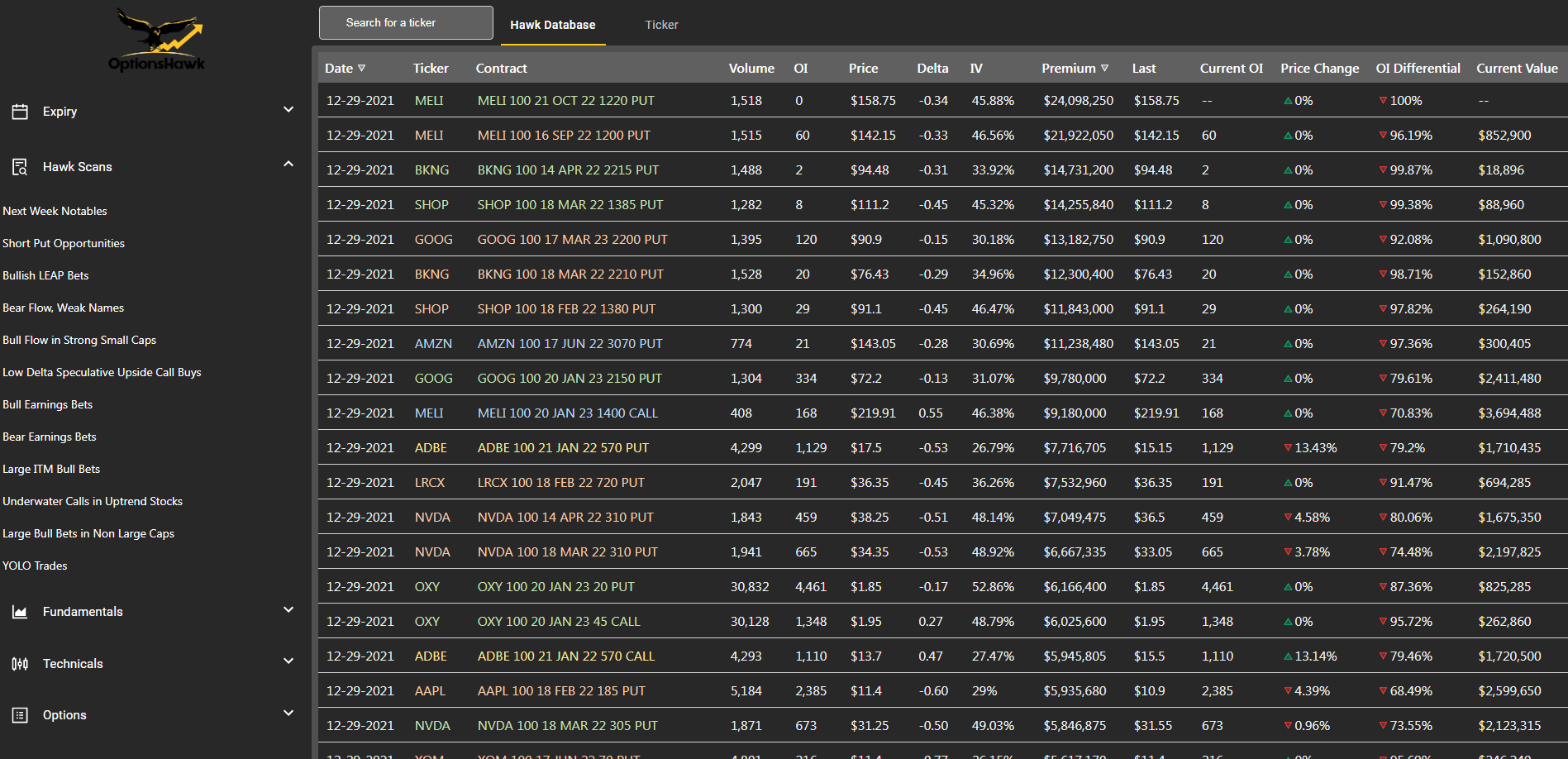Expand the Technicals section chevron

[x=288, y=661]
